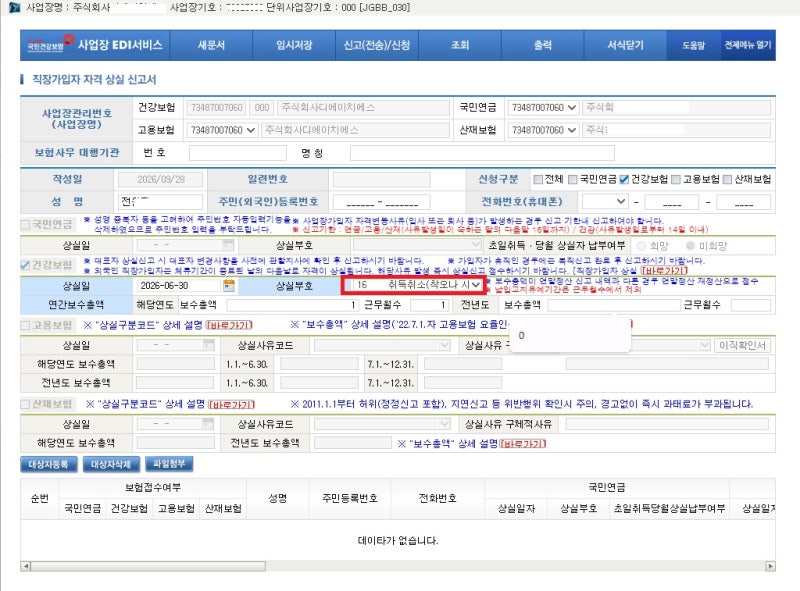
Task: Click the 순번 column header
Action: [x=40, y=498]
